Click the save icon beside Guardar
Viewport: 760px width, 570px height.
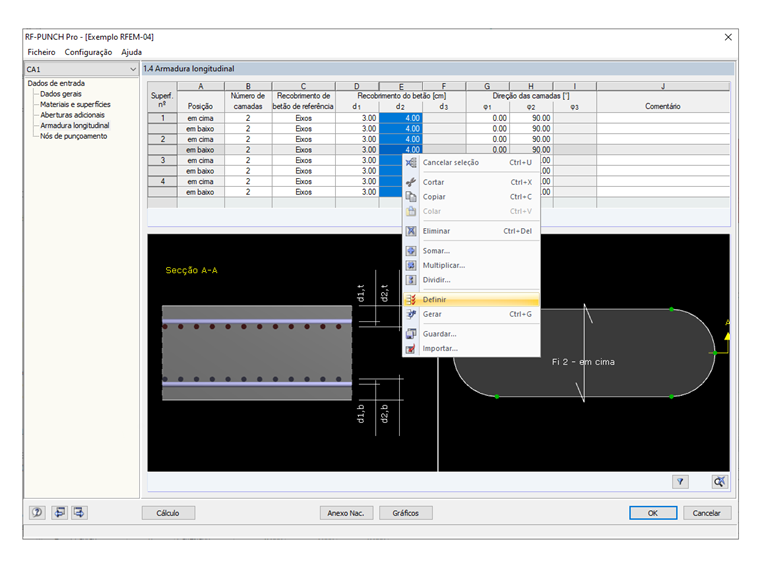click(411, 334)
